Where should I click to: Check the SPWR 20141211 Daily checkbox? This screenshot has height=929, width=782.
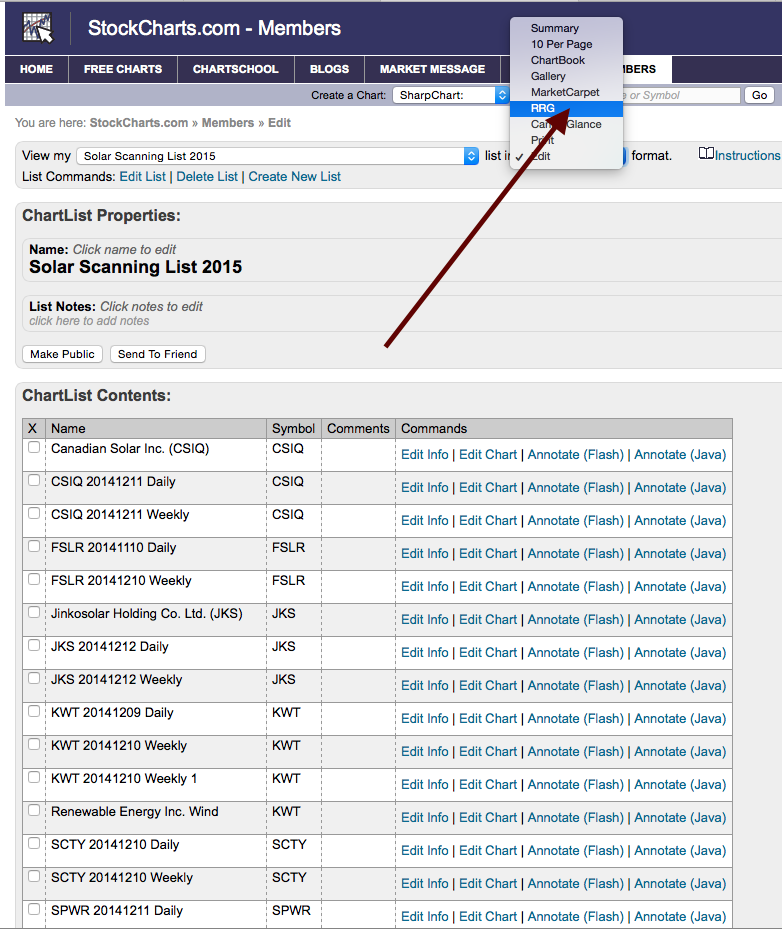coord(34,909)
